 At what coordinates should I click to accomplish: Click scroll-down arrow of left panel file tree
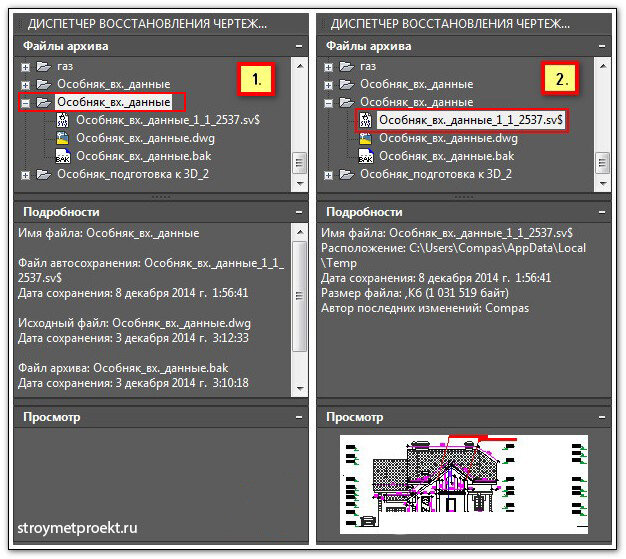coord(300,184)
